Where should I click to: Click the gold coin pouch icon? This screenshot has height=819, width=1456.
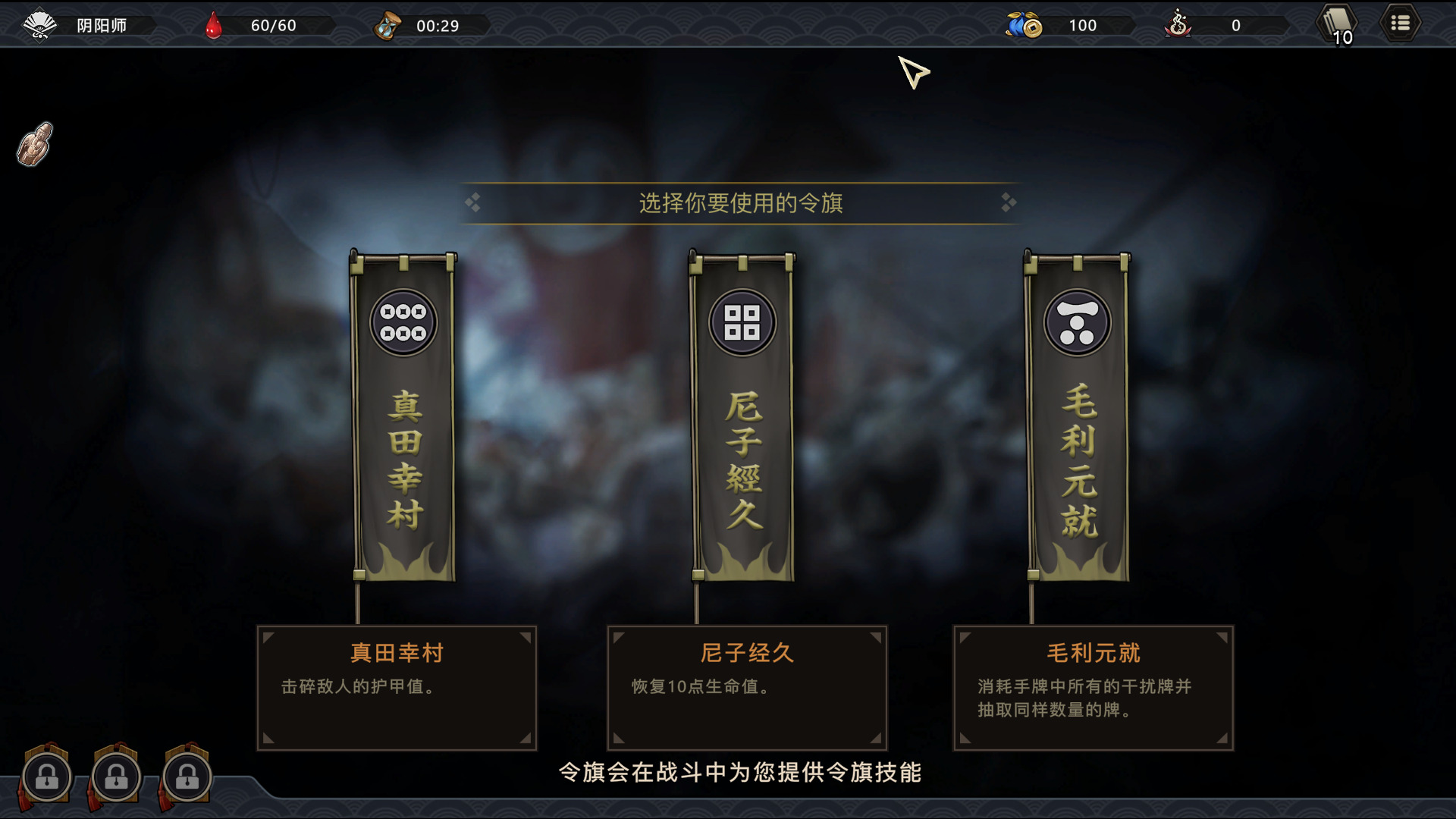coord(1024,25)
